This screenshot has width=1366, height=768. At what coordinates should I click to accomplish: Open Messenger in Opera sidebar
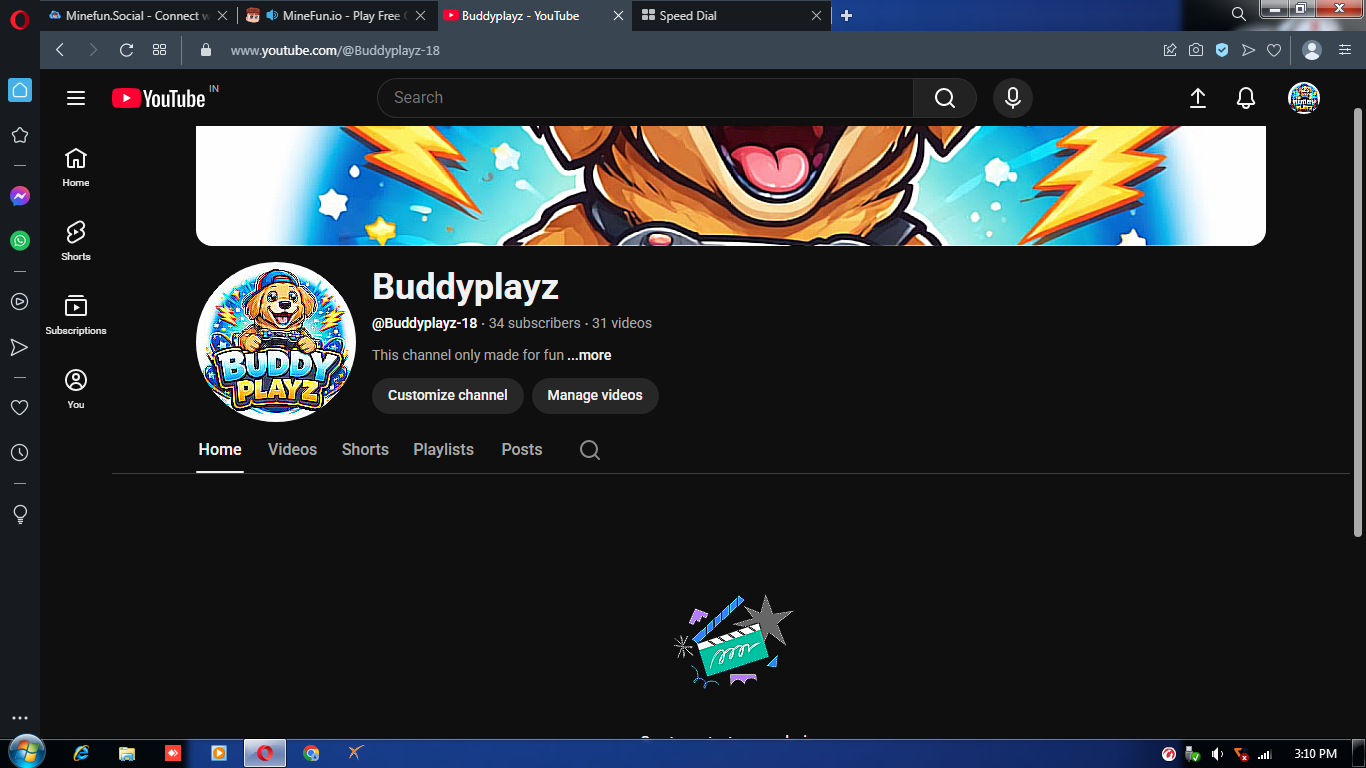click(x=19, y=196)
